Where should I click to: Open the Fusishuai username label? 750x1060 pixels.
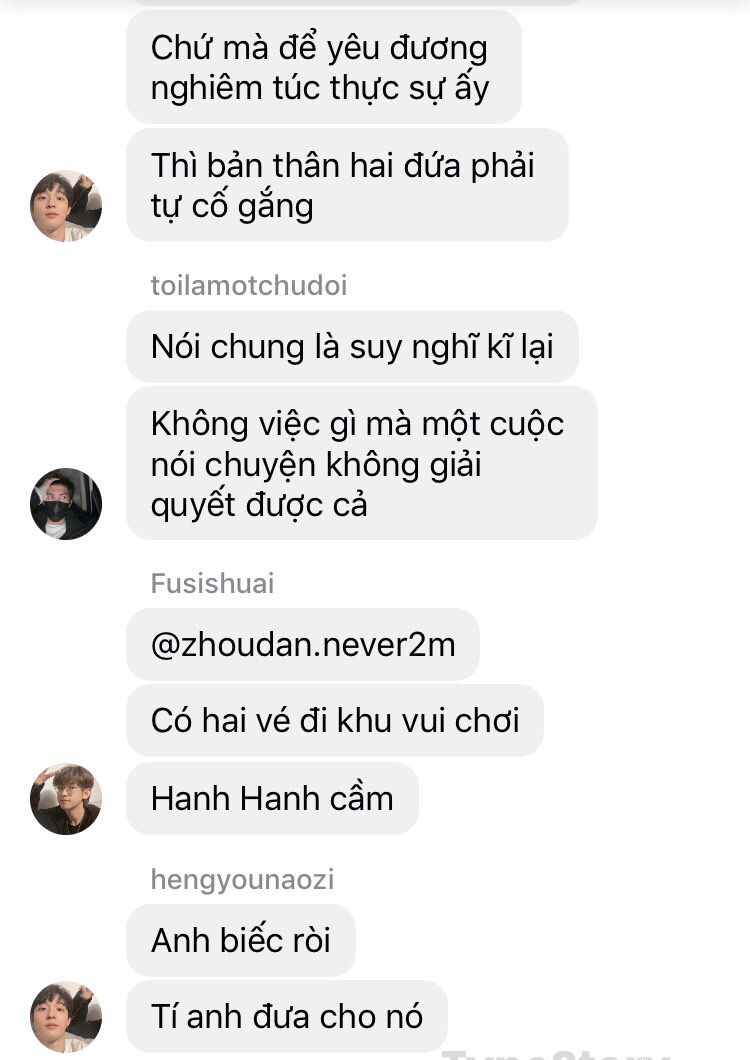212,583
